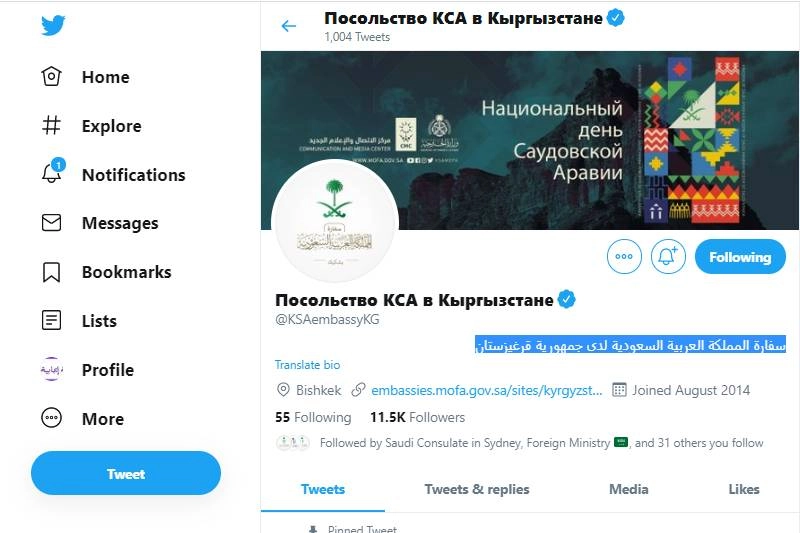Switch to the Media tab
The width and height of the screenshot is (800, 533).
click(629, 489)
